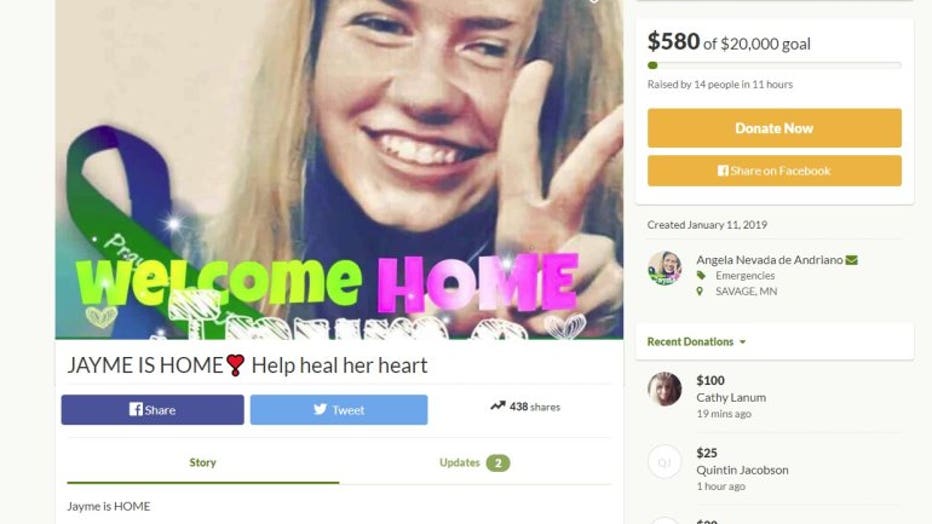
Task: Click the green tag icon next to Emergencies
Action: (701, 276)
